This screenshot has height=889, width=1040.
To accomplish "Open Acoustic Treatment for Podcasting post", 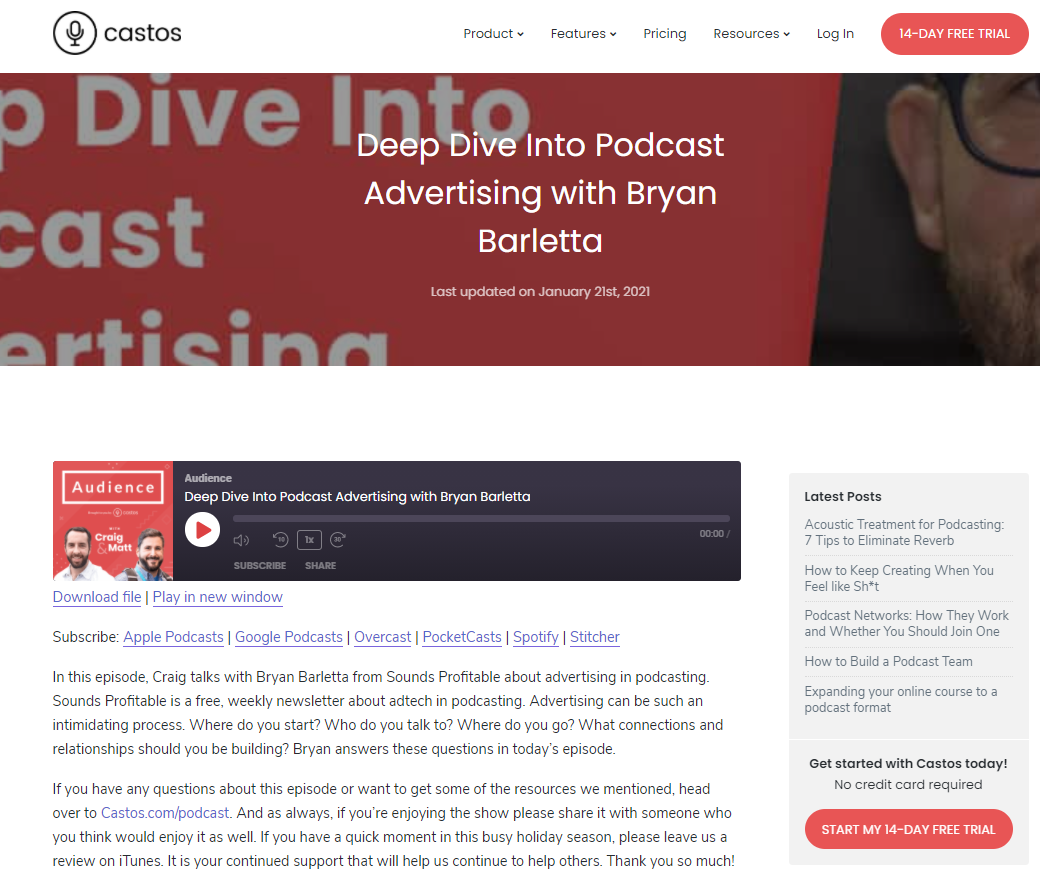I will (904, 532).
